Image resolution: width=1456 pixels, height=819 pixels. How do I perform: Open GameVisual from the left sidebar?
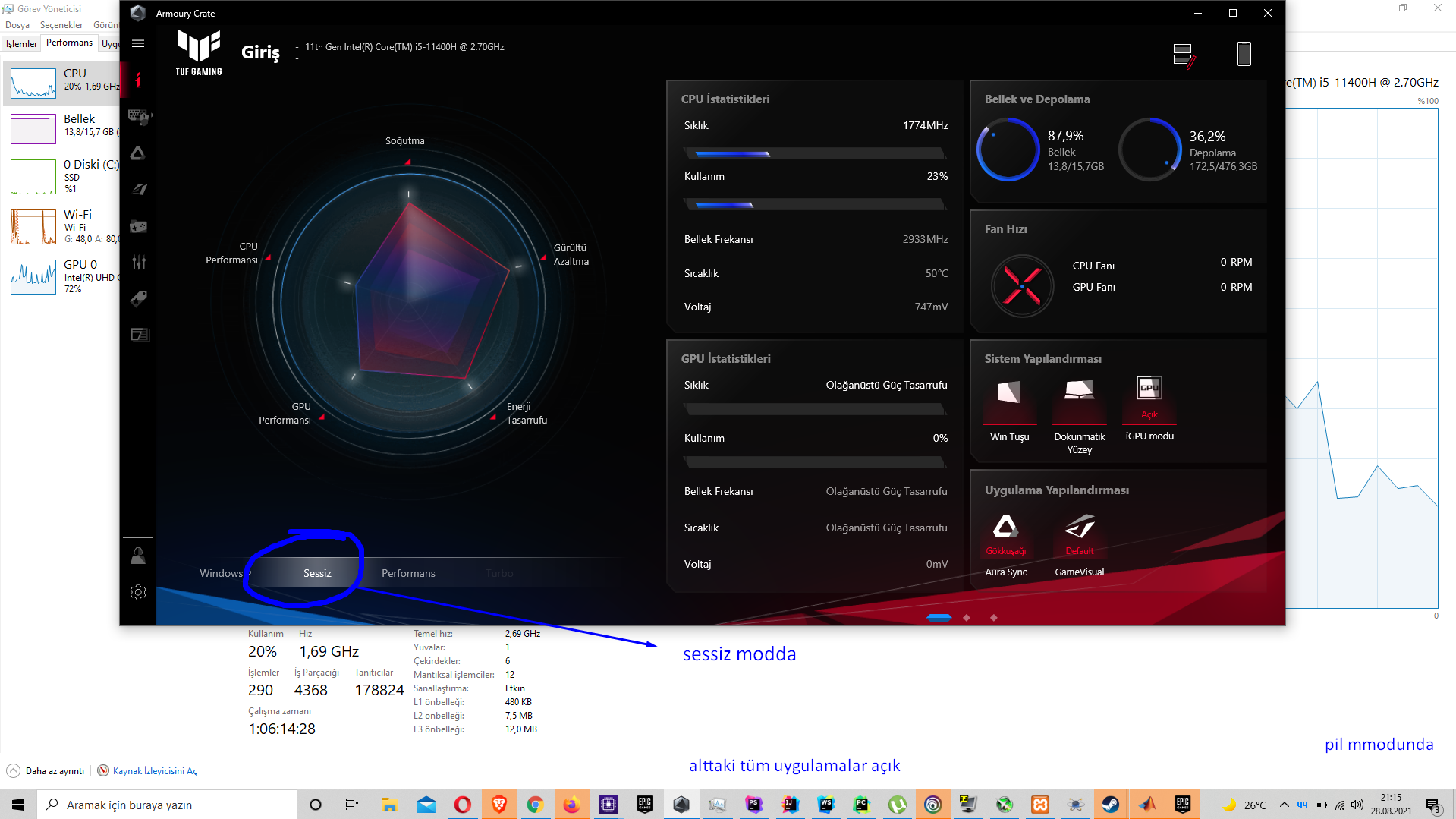[139, 189]
